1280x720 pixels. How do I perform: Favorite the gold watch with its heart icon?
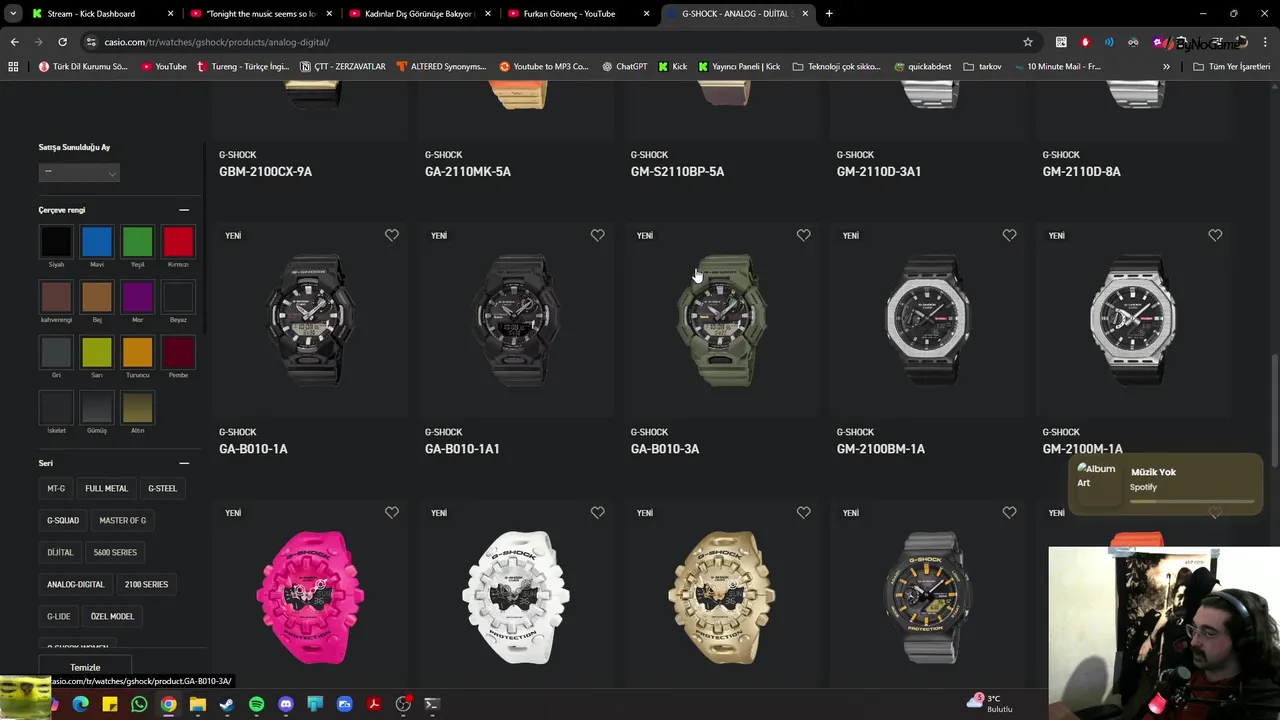pyautogui.click(x=804, y=512)
